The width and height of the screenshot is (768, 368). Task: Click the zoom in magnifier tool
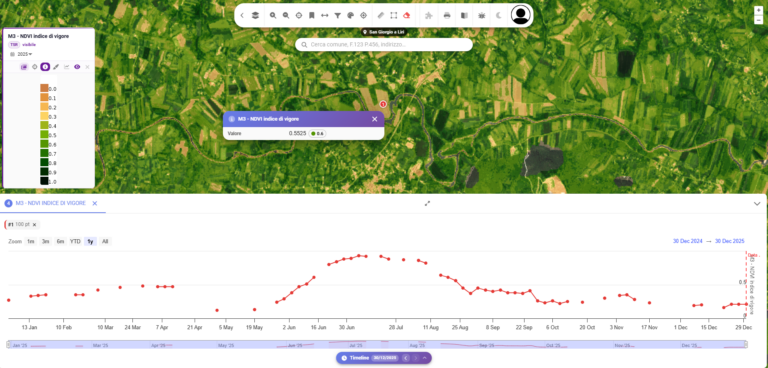pyautogui.click(x=273, y=16)
